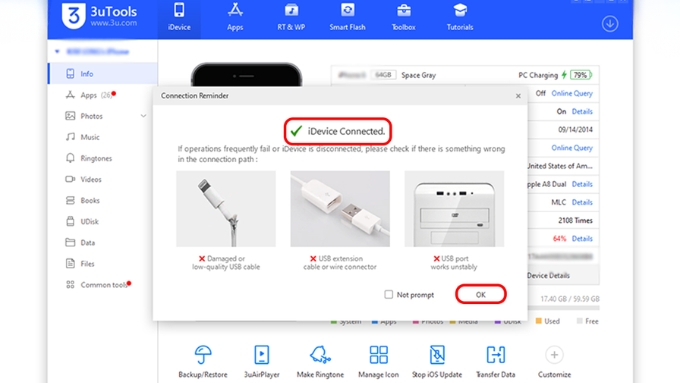Launch 3uAirPlayer tool
This screenshot has height=383, width=680.
(262, 361)
